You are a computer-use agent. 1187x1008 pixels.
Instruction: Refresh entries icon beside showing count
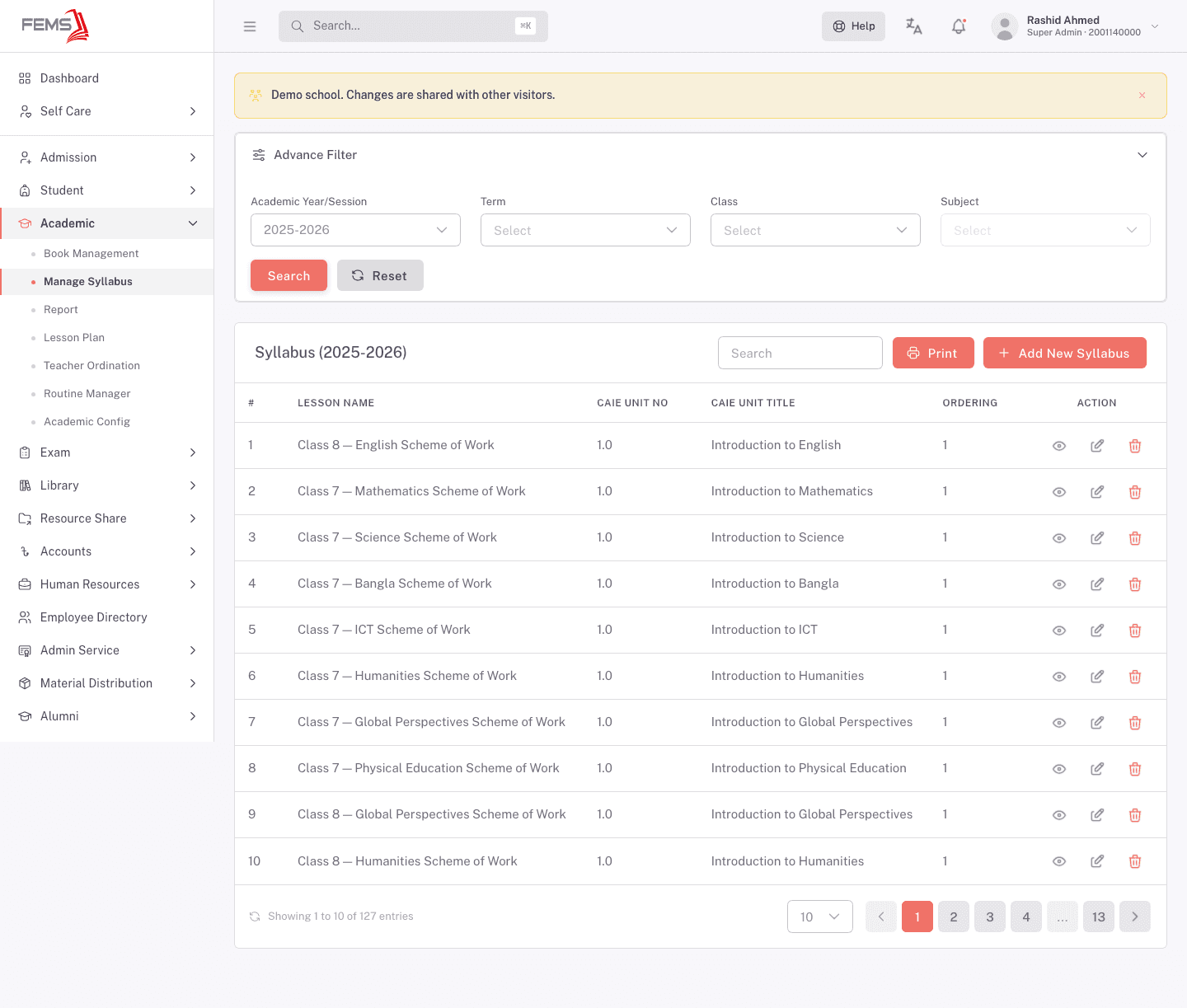pyautogui.click(x=255, y=917)
